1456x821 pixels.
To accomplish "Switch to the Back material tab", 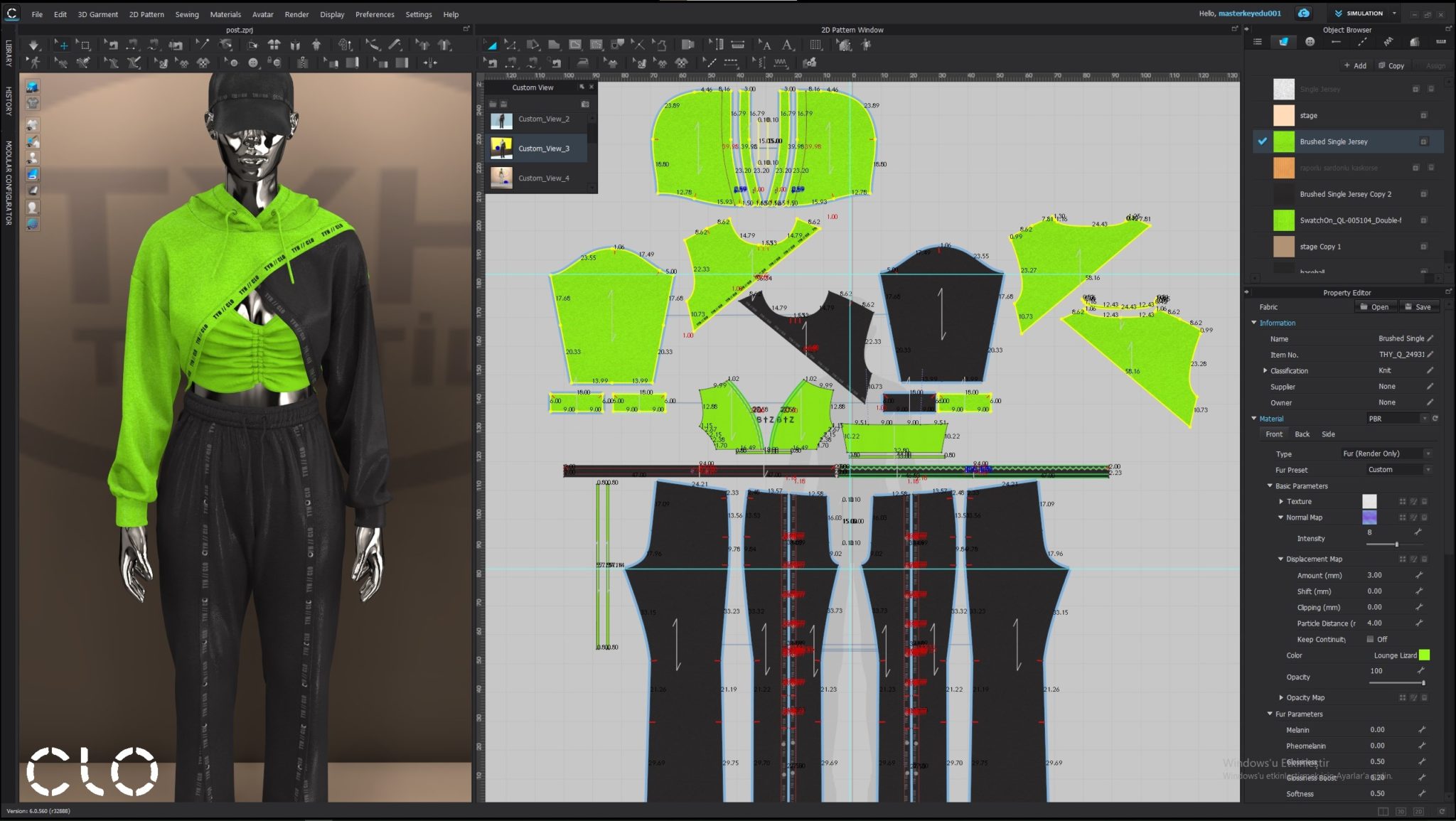I will pyautogui.click(x=1302, y=434).
